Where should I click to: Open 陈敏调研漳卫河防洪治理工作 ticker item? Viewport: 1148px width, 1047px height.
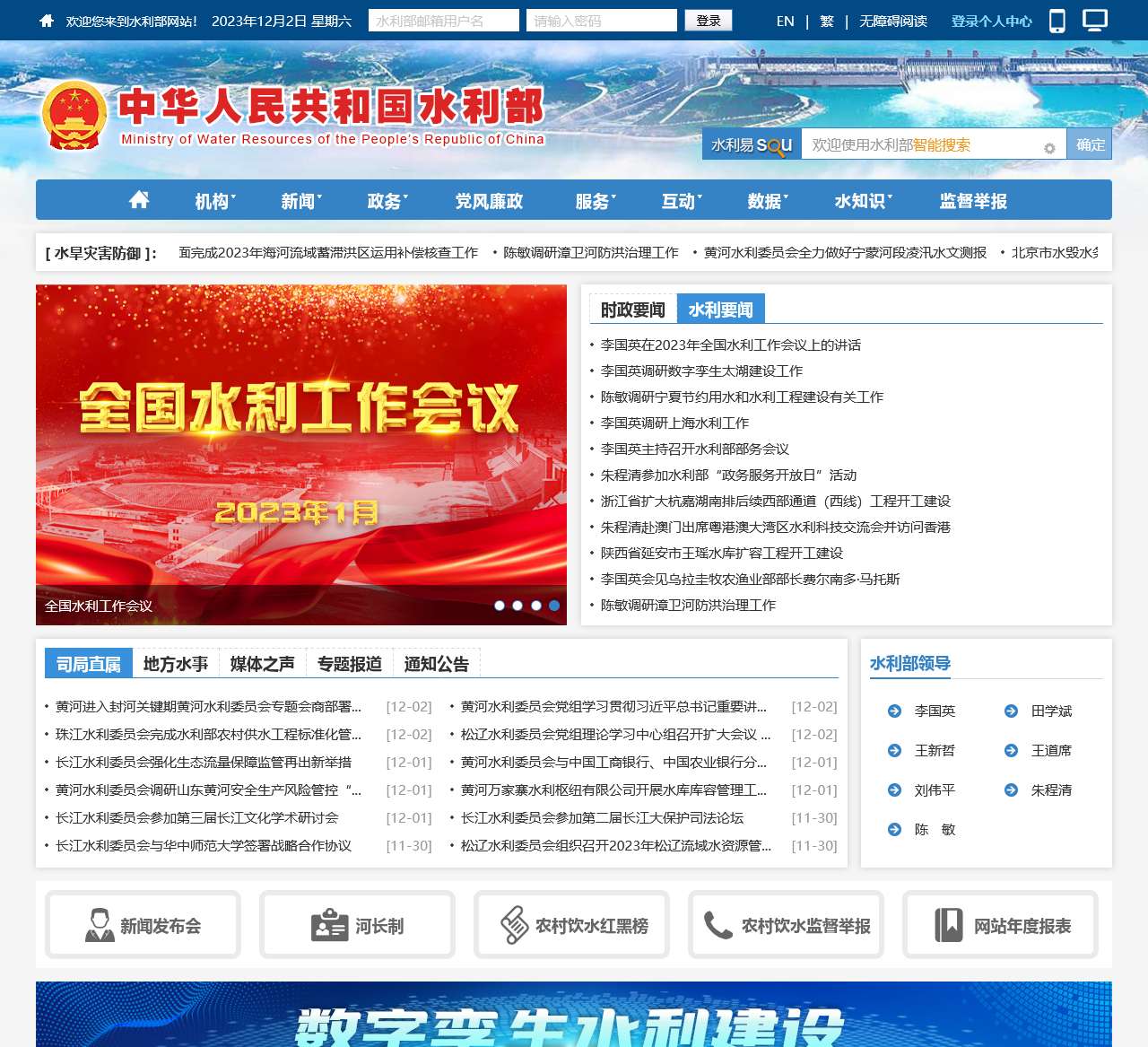591,253
